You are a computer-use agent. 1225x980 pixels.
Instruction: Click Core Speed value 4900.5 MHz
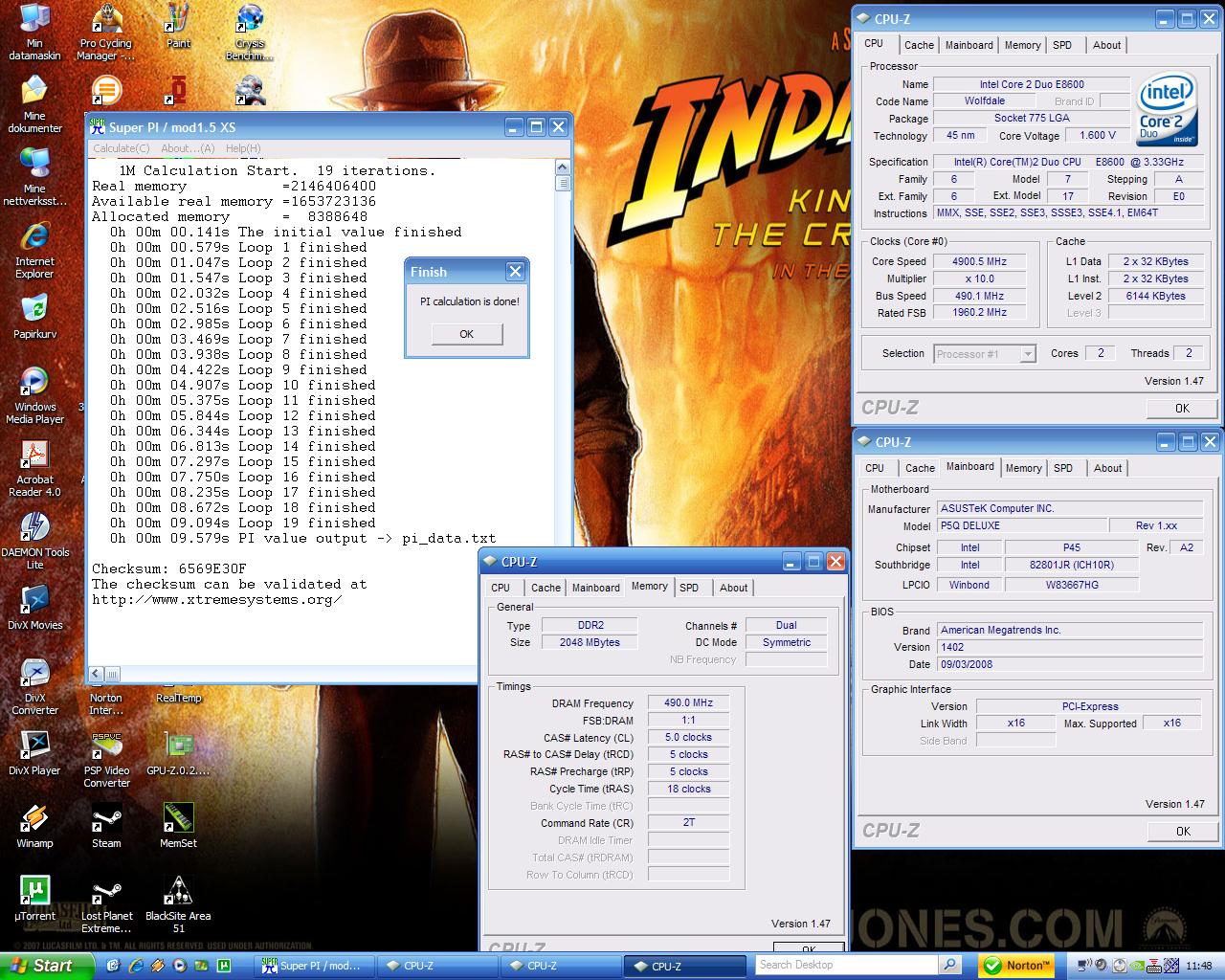pos(979,261)
